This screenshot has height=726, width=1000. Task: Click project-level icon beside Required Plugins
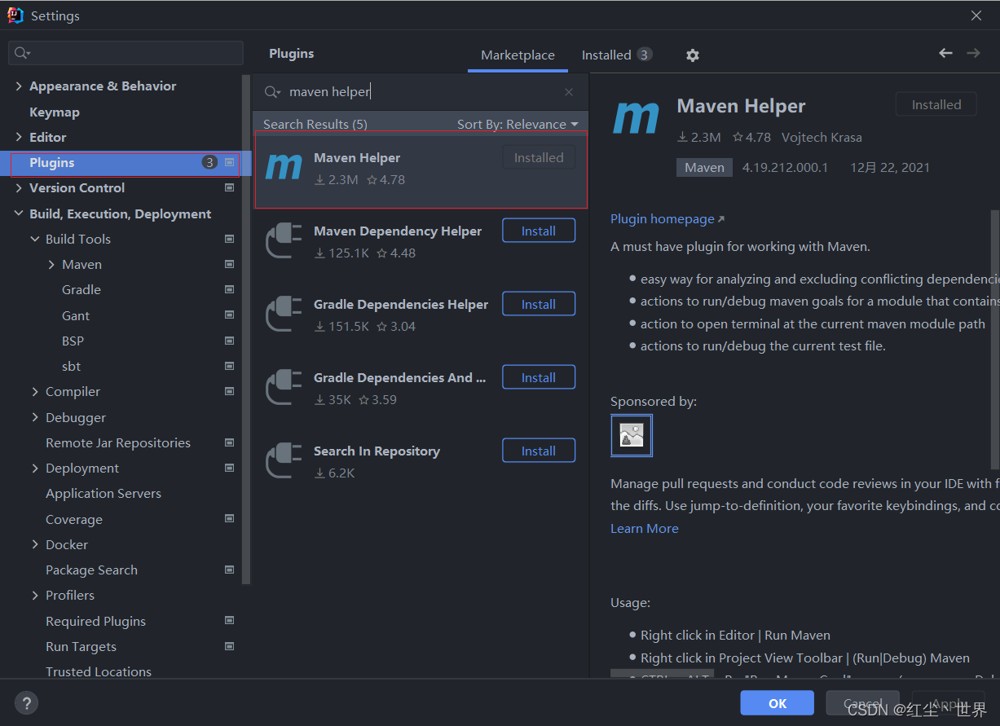(230, 621)
